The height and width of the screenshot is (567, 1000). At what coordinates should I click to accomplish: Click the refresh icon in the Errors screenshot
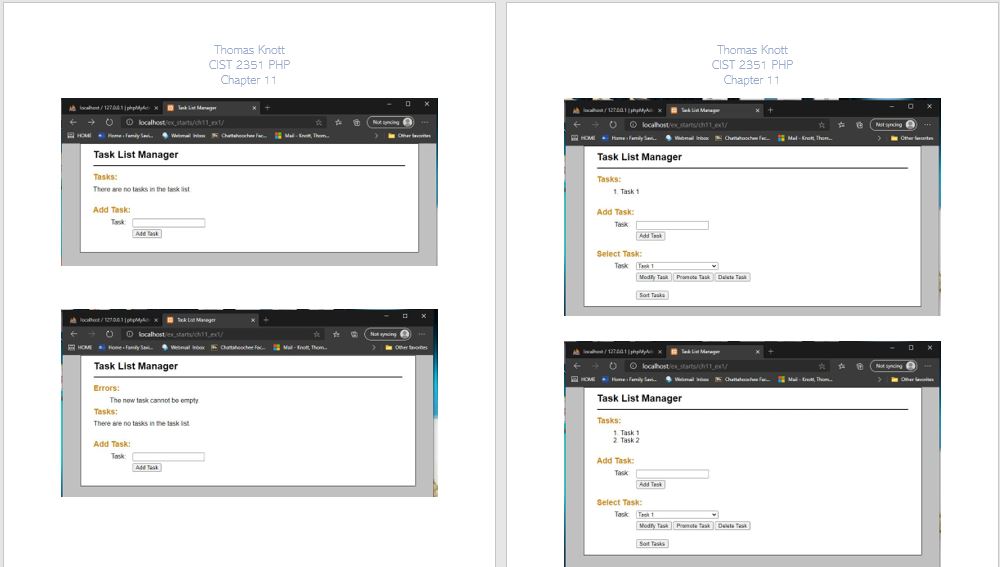[x=109, y=334]
